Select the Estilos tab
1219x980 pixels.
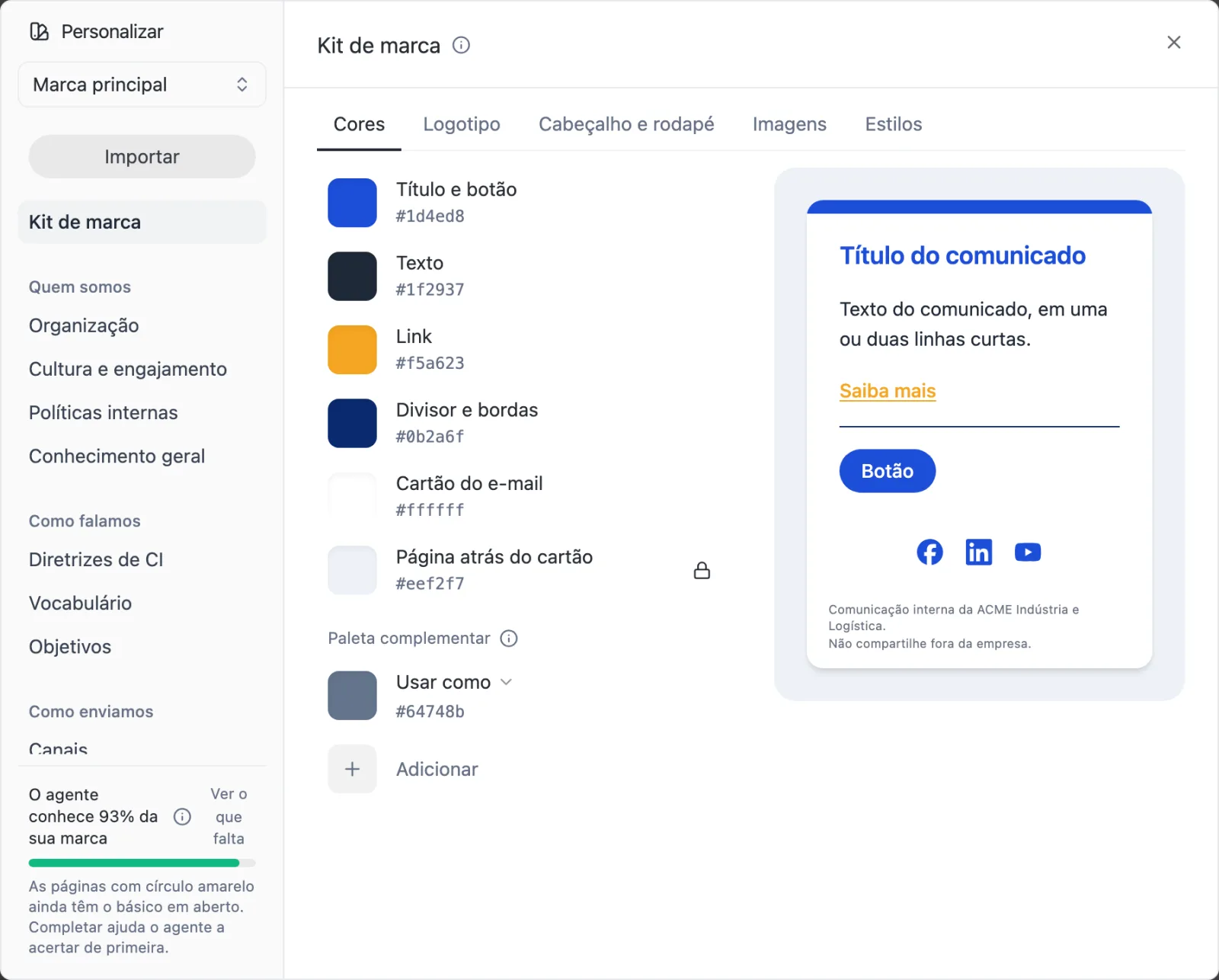pos(893,124)
